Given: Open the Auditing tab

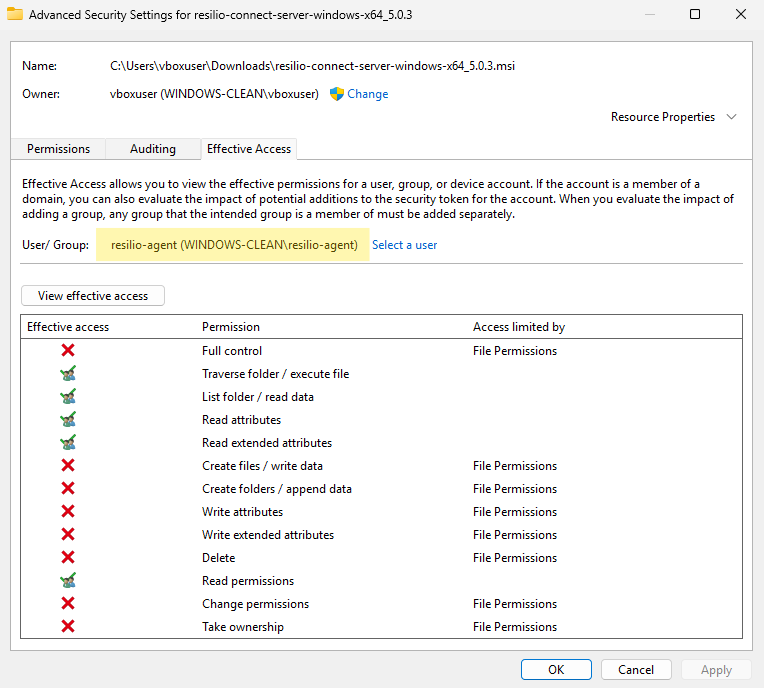Looking at the screenshot, I should [153, 149].
